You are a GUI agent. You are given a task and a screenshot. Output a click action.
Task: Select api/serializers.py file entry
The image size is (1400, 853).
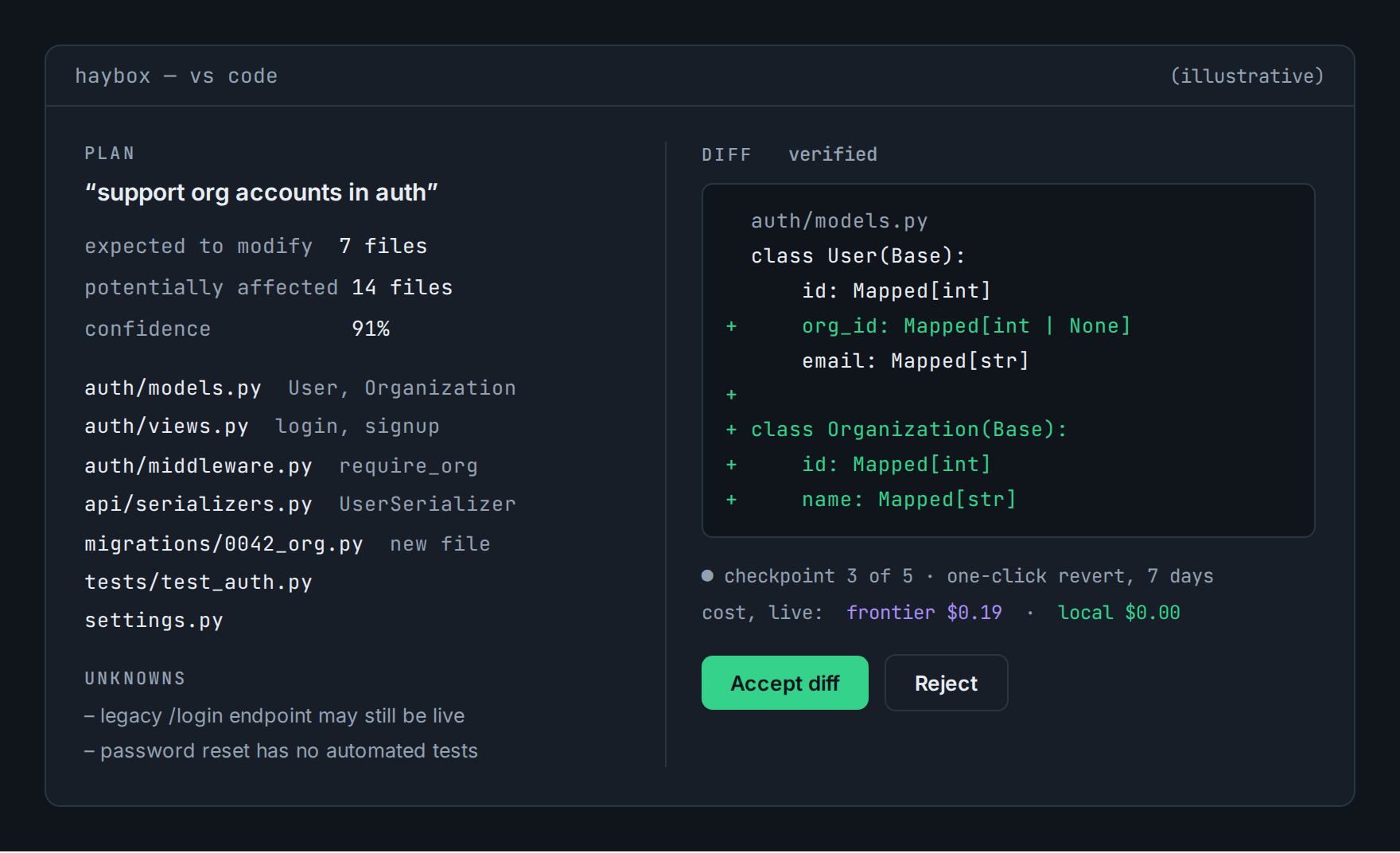(198, 504)
